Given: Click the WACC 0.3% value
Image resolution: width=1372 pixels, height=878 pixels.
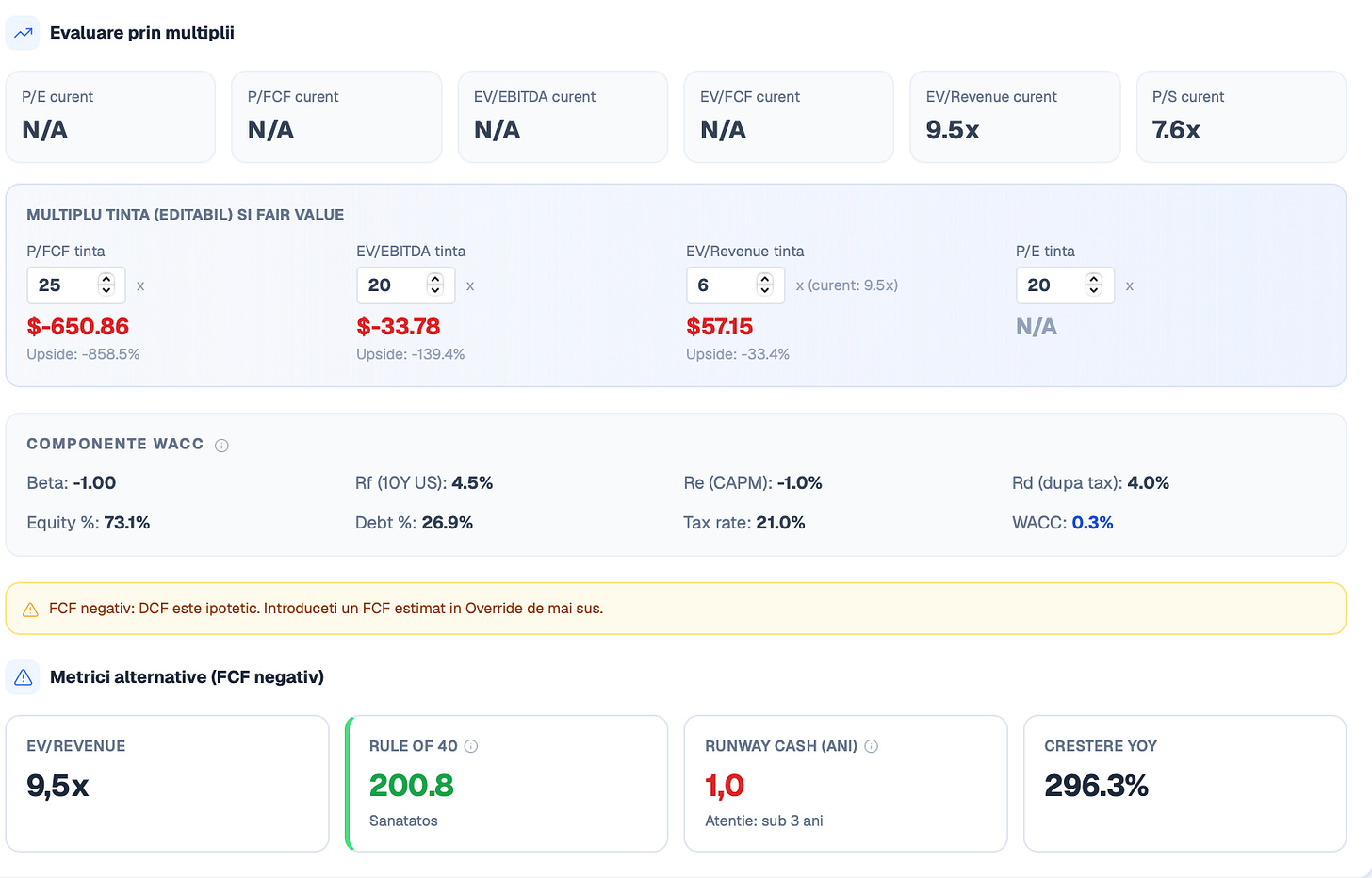Looking at the screenshot, I should 1092,523.
